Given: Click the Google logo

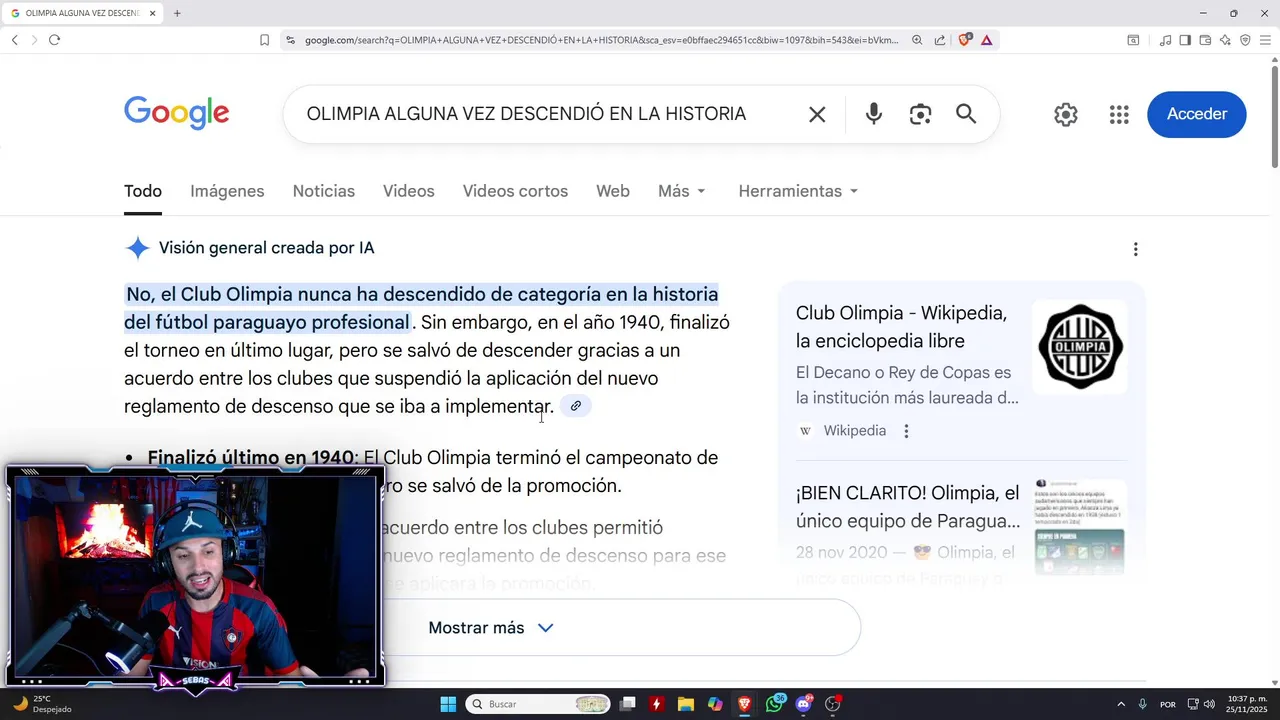Looking at the screenshot, I should tap(177, 113).
